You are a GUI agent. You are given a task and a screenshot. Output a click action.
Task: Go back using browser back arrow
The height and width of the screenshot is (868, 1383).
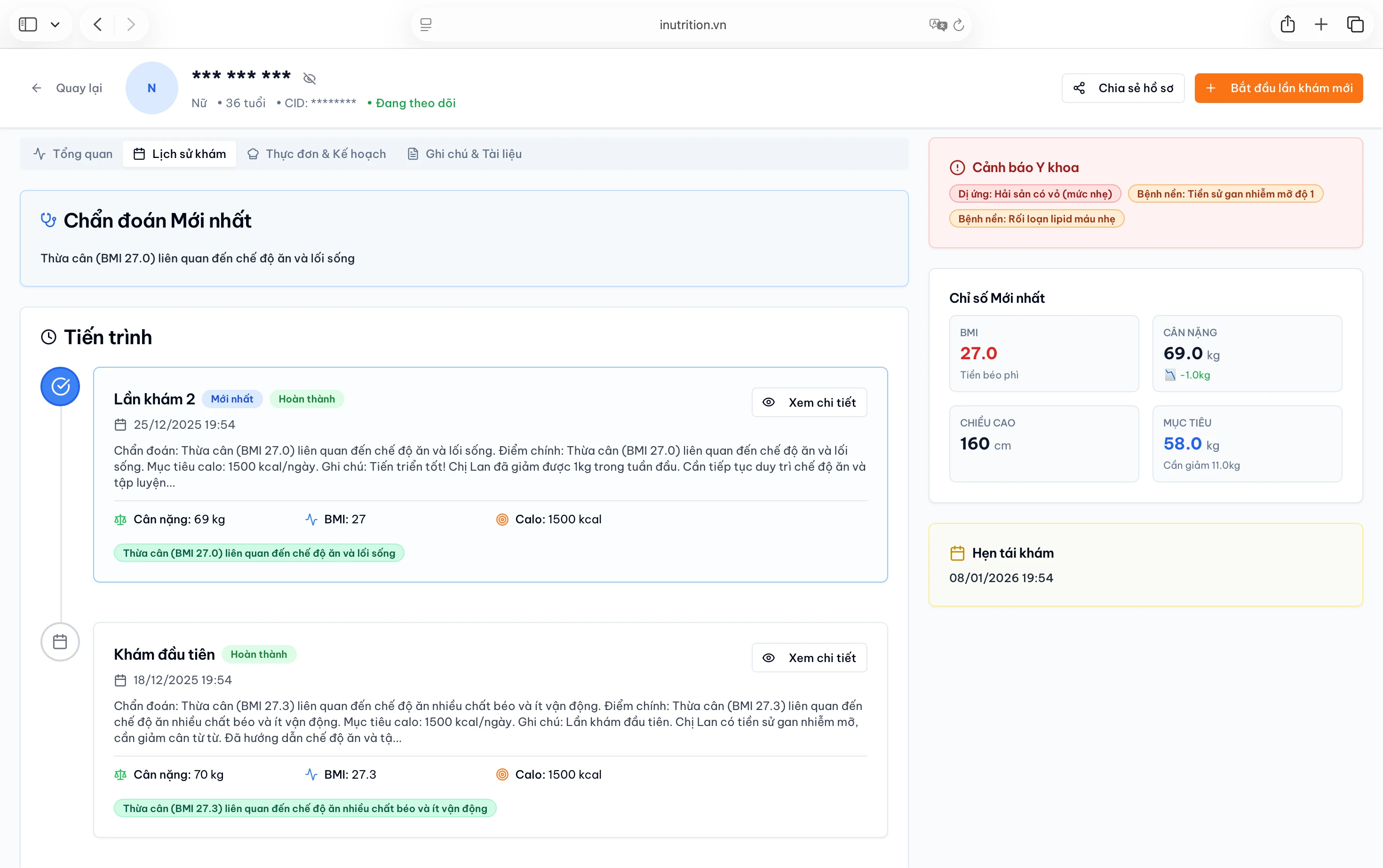click(x=98, y=24)
